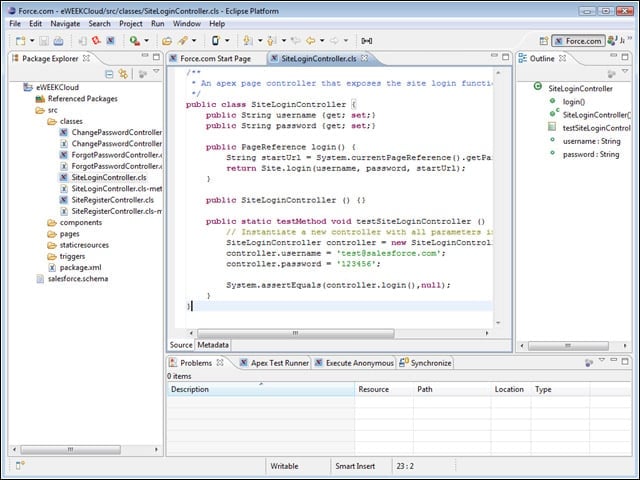The height and width of the screenshot is (480, 640).
Task: Click the Force.com blue X toolbar icon
Action: tap(111, 40)
